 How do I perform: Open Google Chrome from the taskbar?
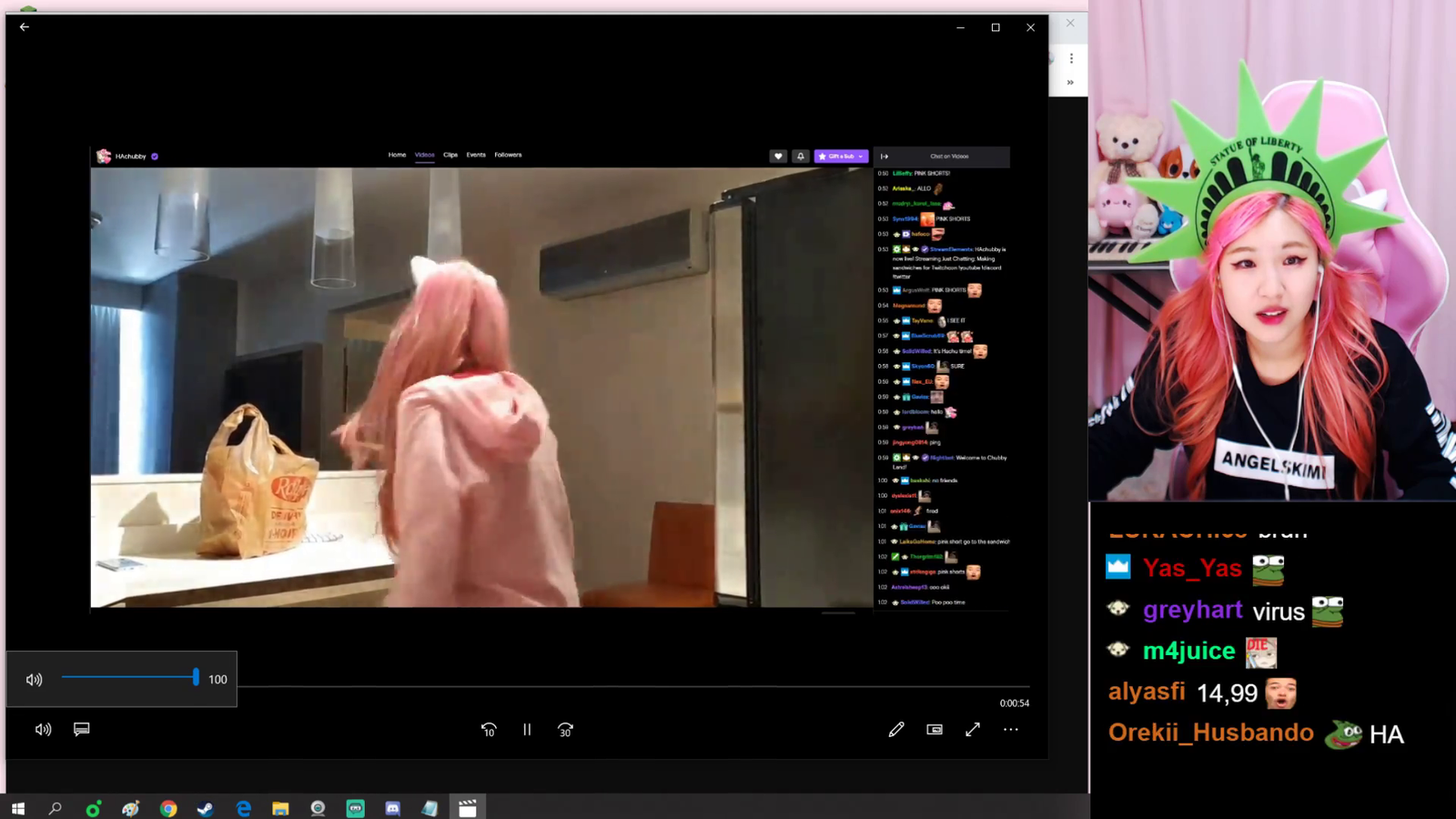168,808
